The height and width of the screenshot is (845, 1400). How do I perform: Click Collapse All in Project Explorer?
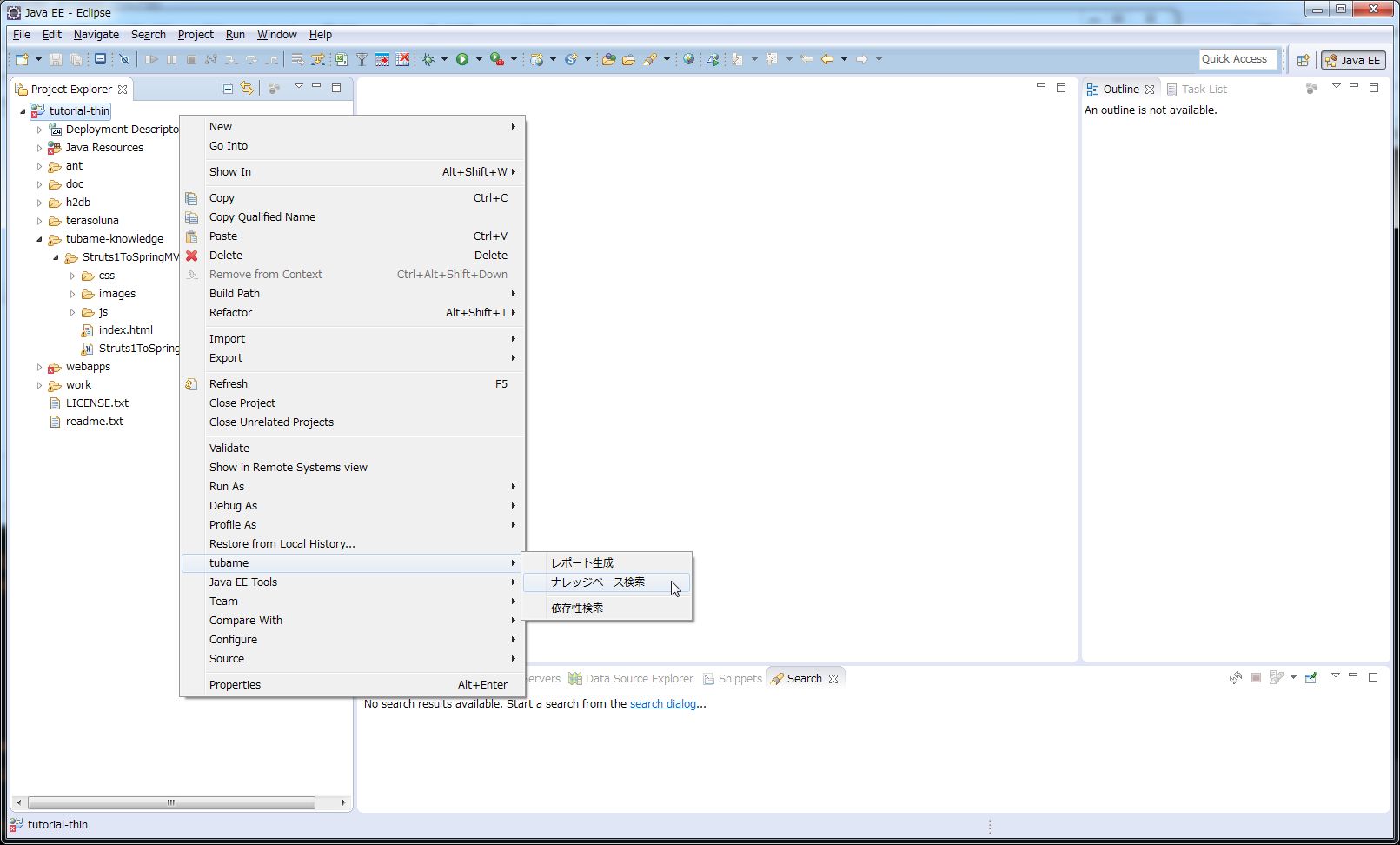point(228,89)
